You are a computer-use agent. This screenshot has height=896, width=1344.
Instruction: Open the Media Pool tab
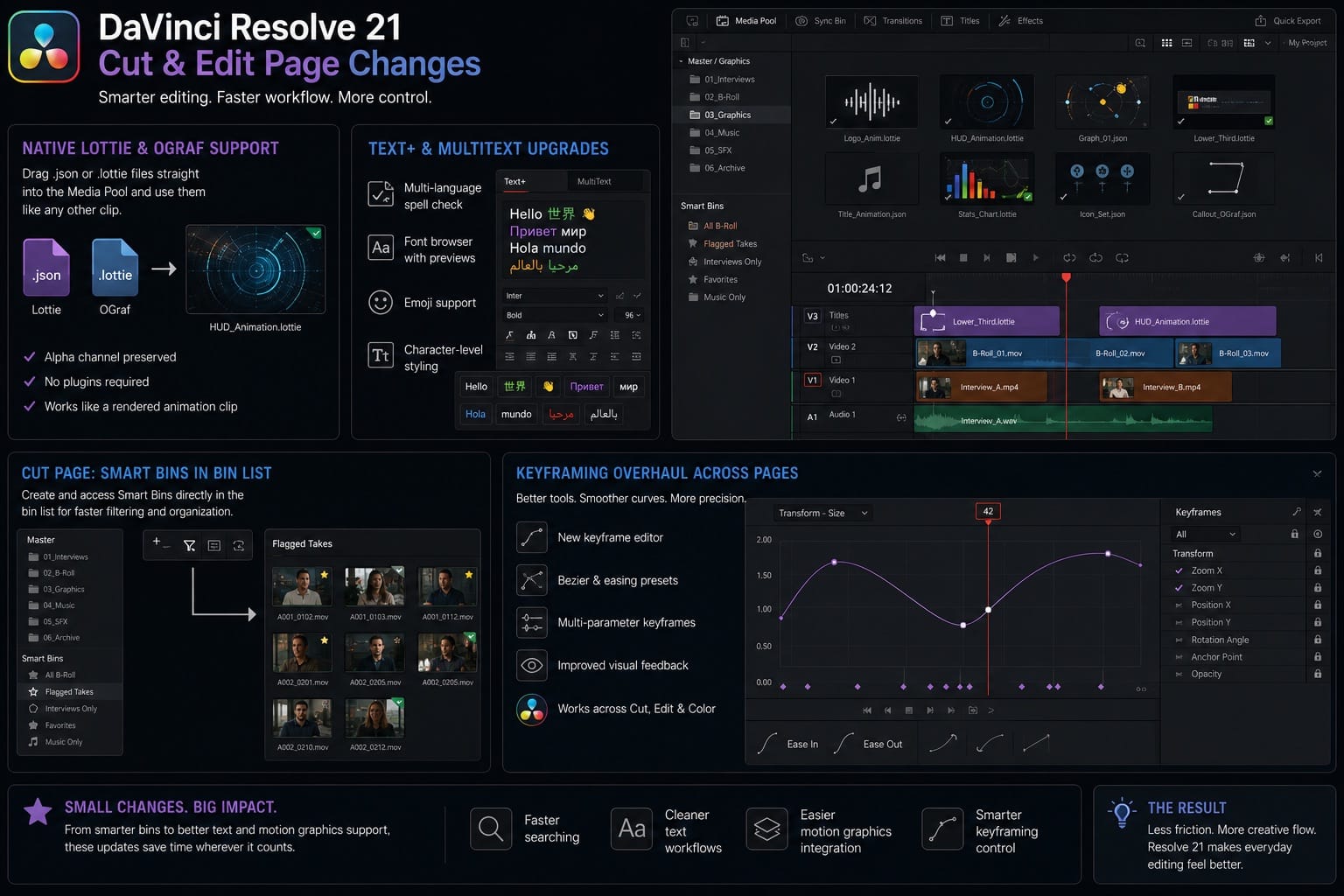tap(745, 21)
